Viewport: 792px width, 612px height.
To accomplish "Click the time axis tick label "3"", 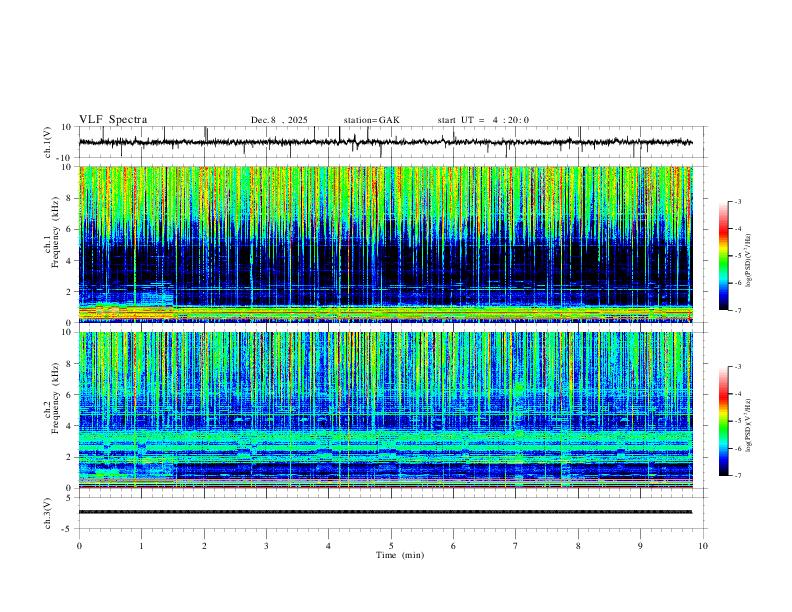I will point(266,546).
